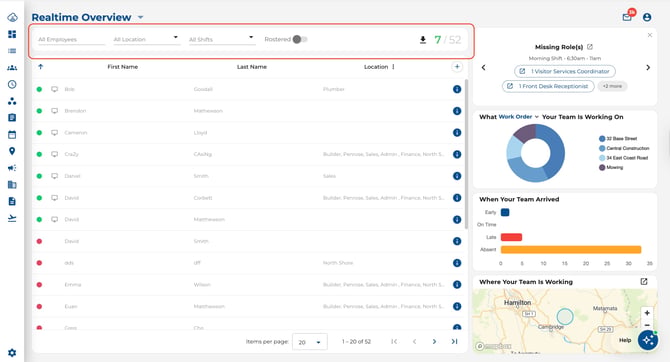
Task: Open the settings gear in sidebar
Action: tap(12, 353)
